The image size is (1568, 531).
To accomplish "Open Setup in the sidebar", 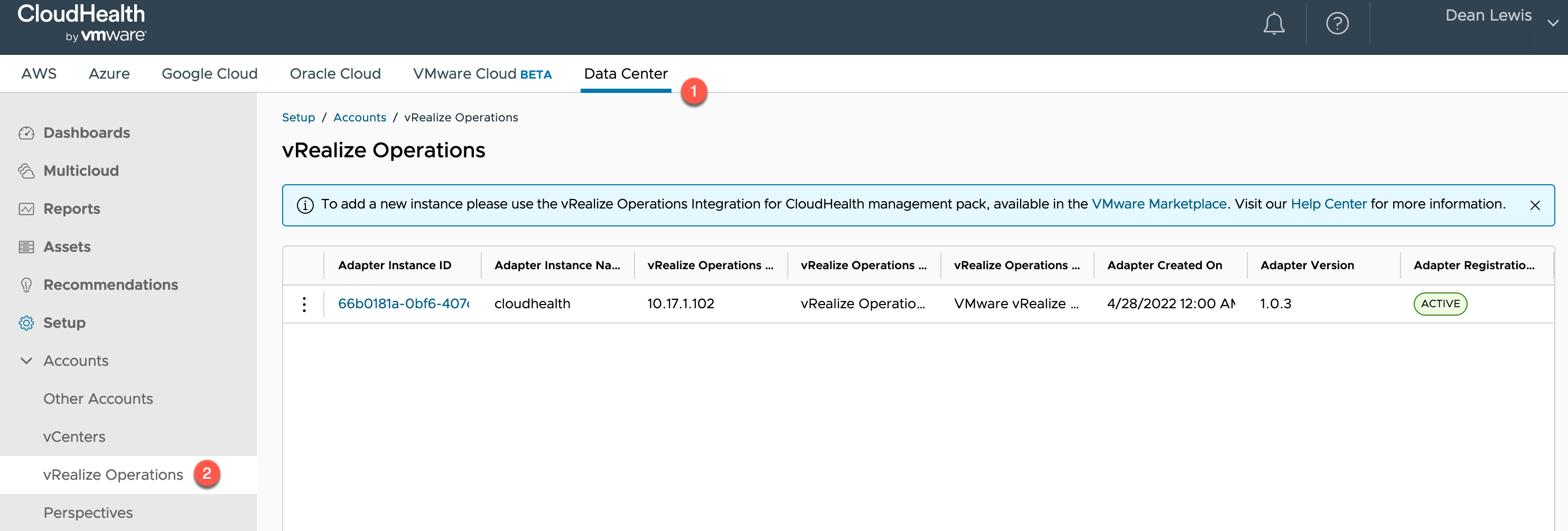I will point(64,323).
